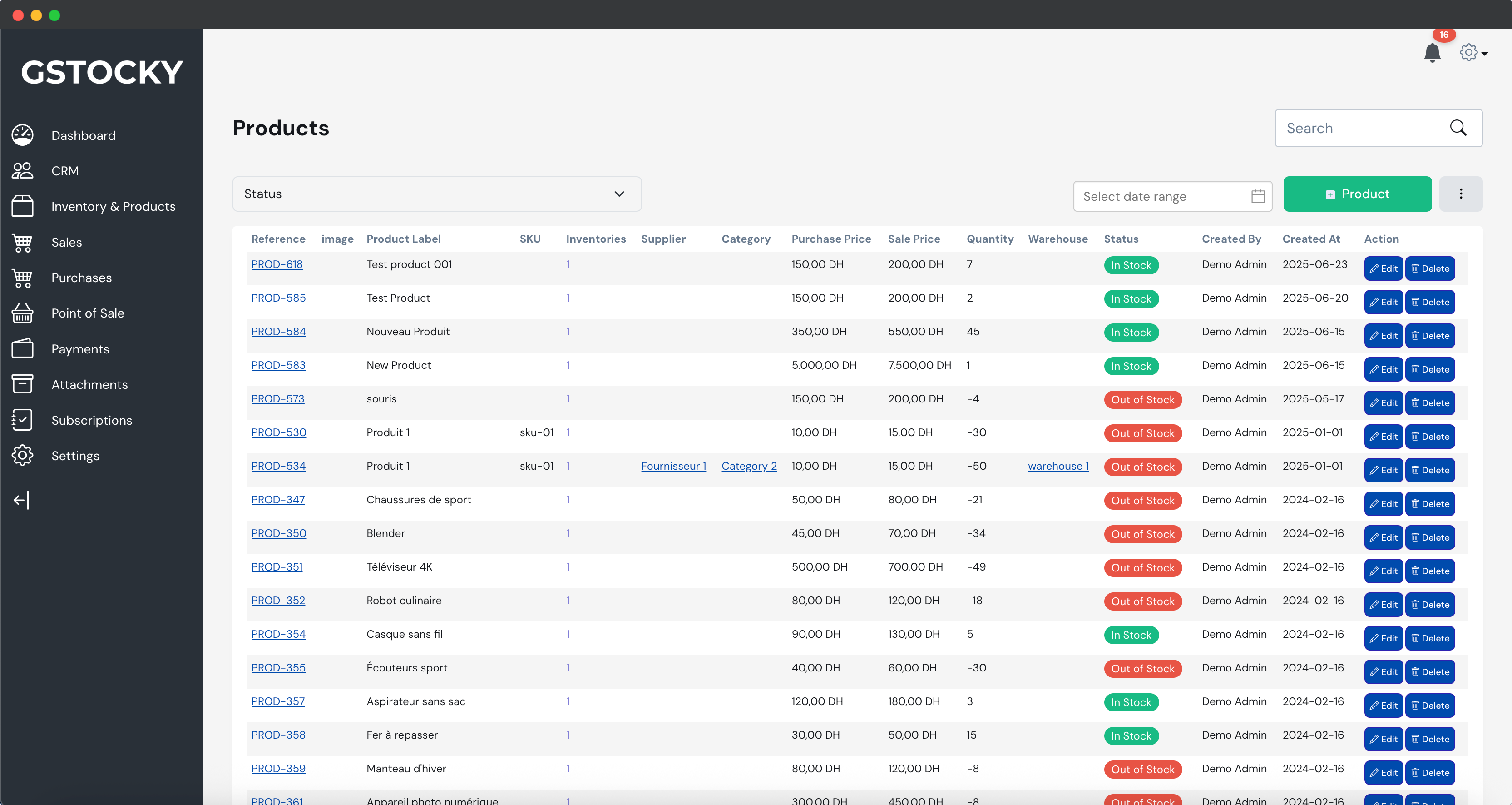The height and width of the screenshot is (805, 1512).
Task: Delete product PROD-618
Action: pyautogui.click(x=1430, y=268)
